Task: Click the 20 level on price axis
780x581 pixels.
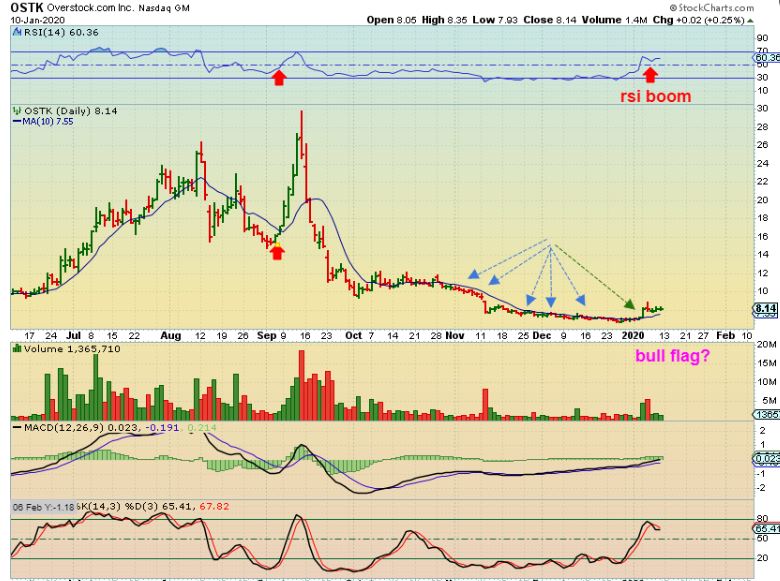Action: pyautogui.click(x=762, y=200)
